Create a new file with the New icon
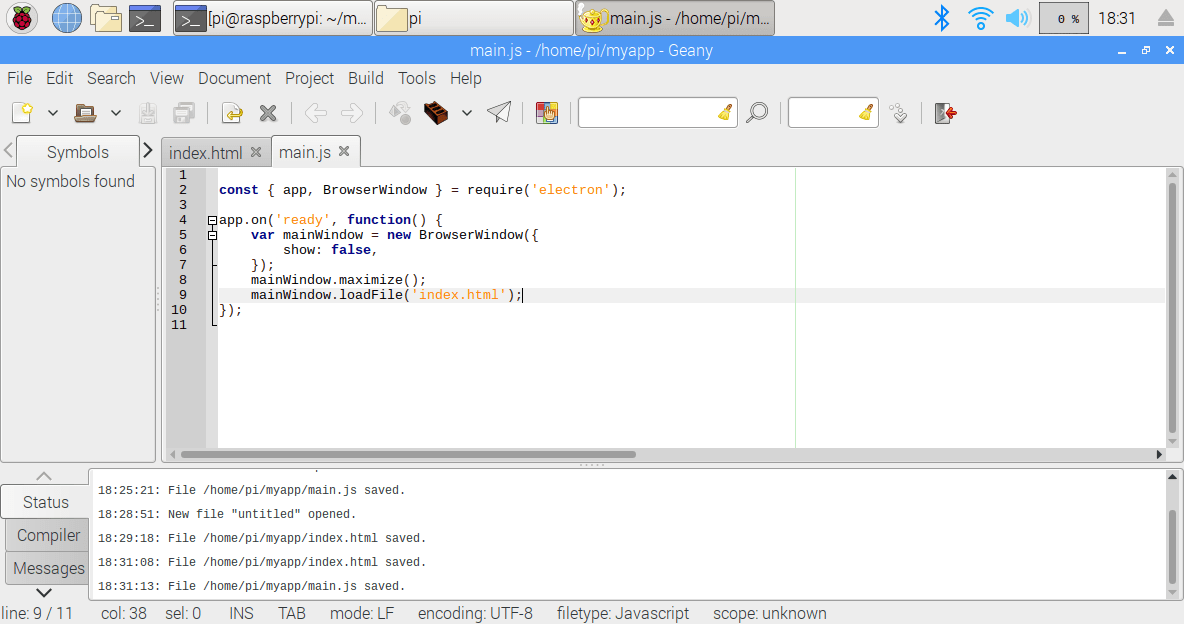Image resolution: width=1184 pixels, height=624 pixels. click(x=20, y=112)
